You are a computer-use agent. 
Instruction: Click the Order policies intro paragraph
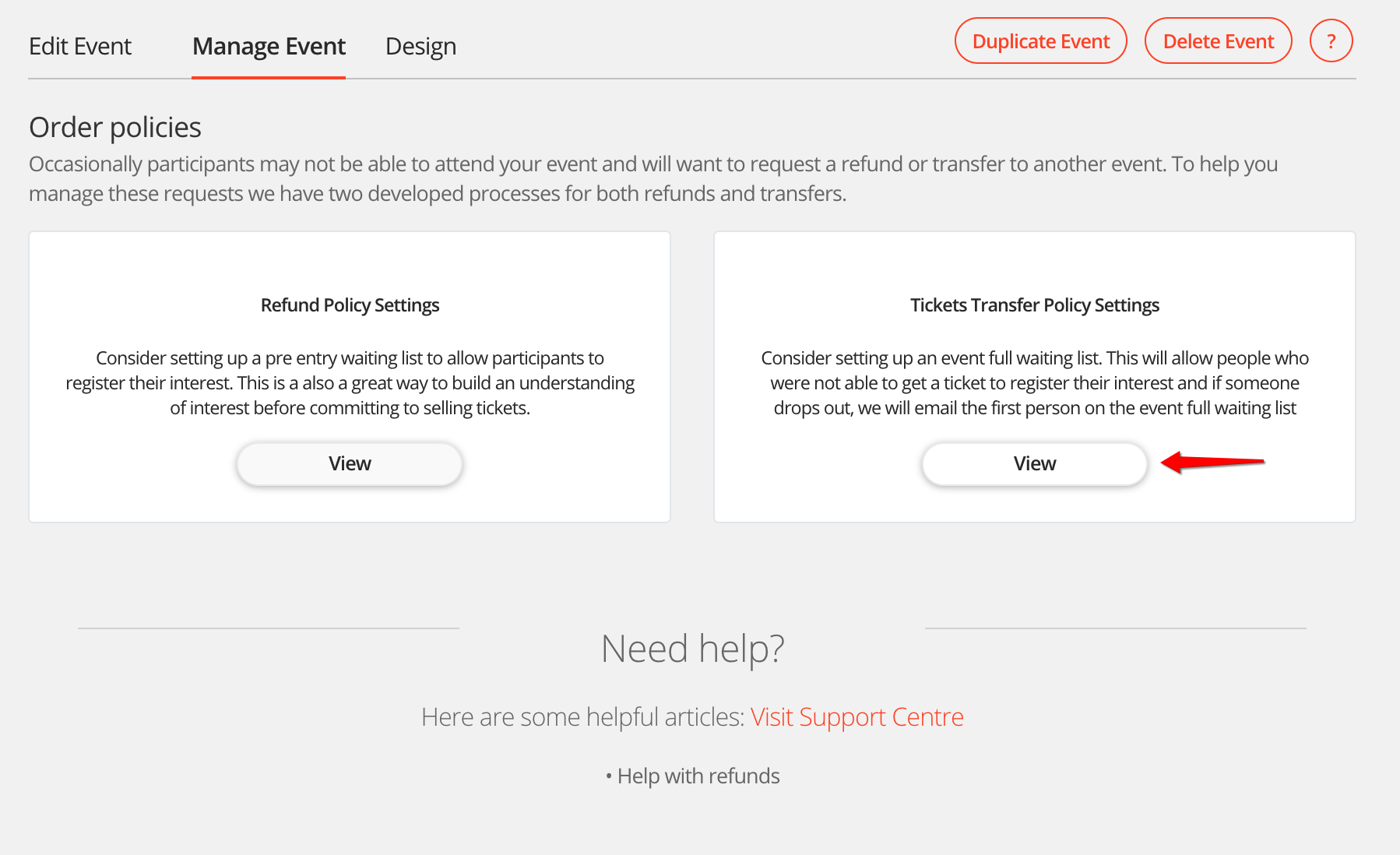click(x=653, y=179)
